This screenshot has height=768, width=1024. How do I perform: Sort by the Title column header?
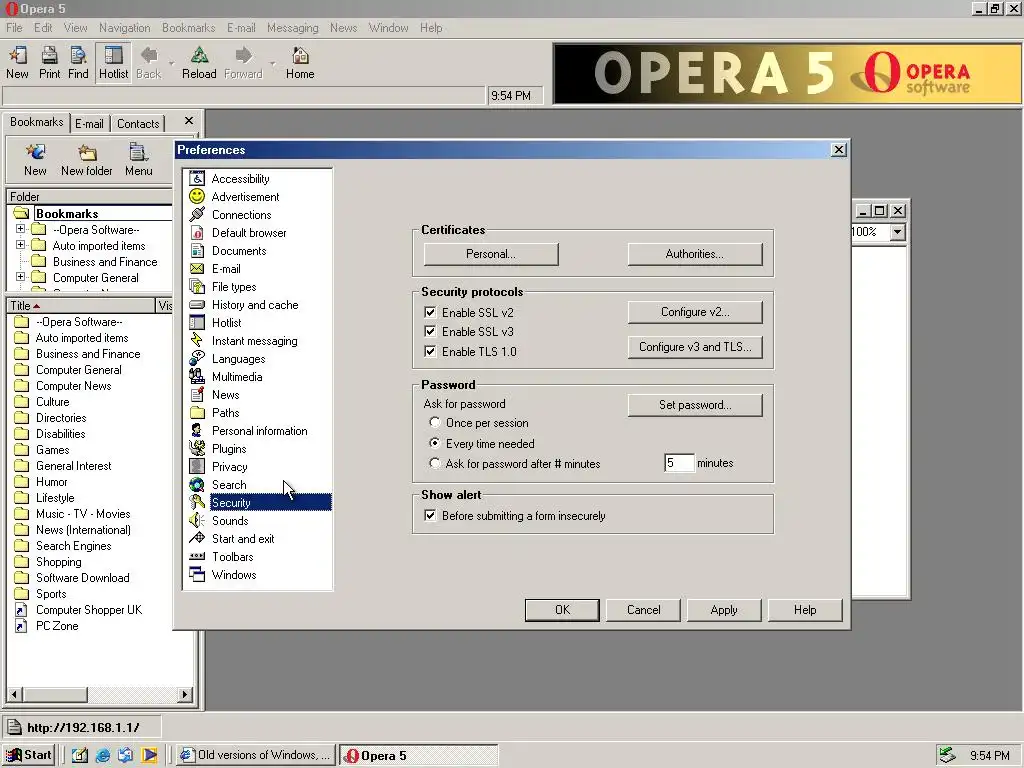80,305
